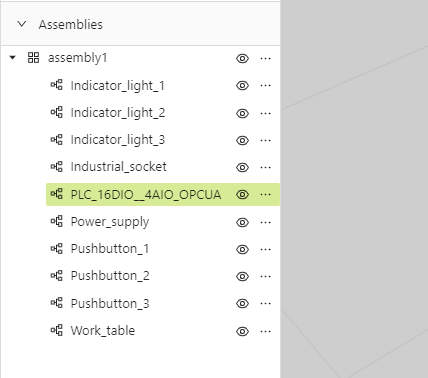
Task: Click the component icon beside Work_table
Action: [x=56, y=330]
